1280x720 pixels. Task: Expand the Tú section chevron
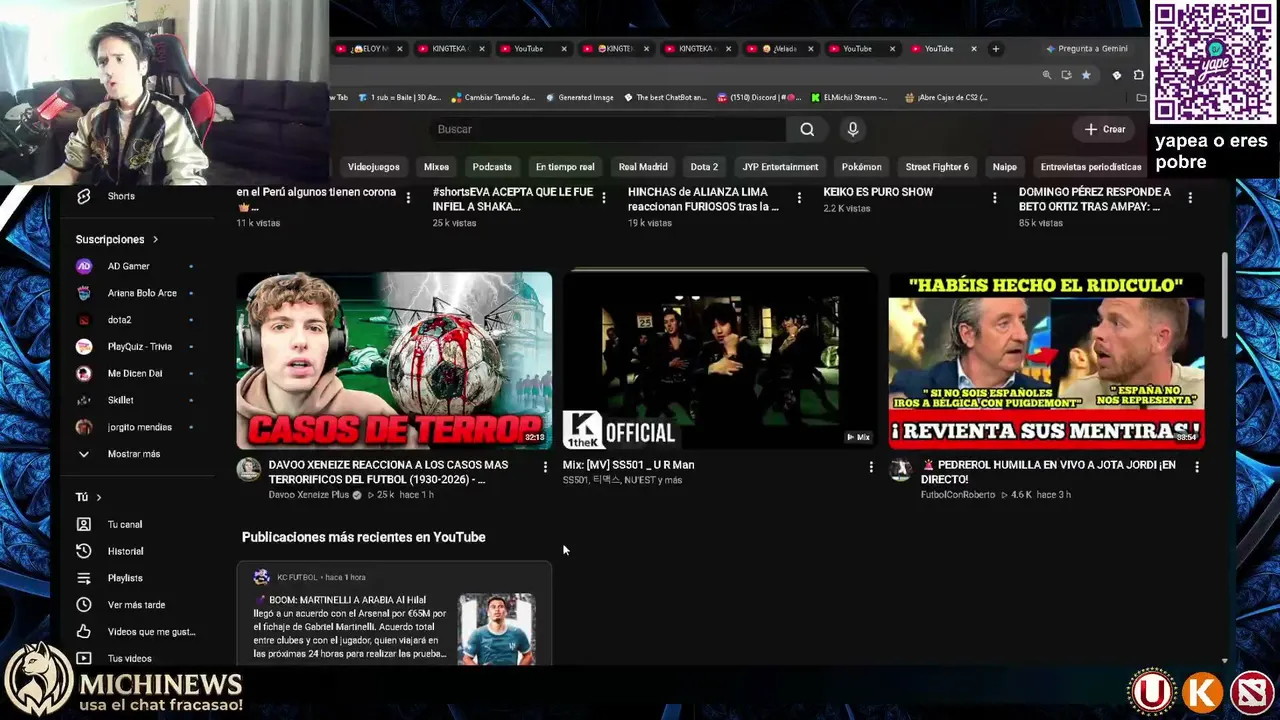98,497
